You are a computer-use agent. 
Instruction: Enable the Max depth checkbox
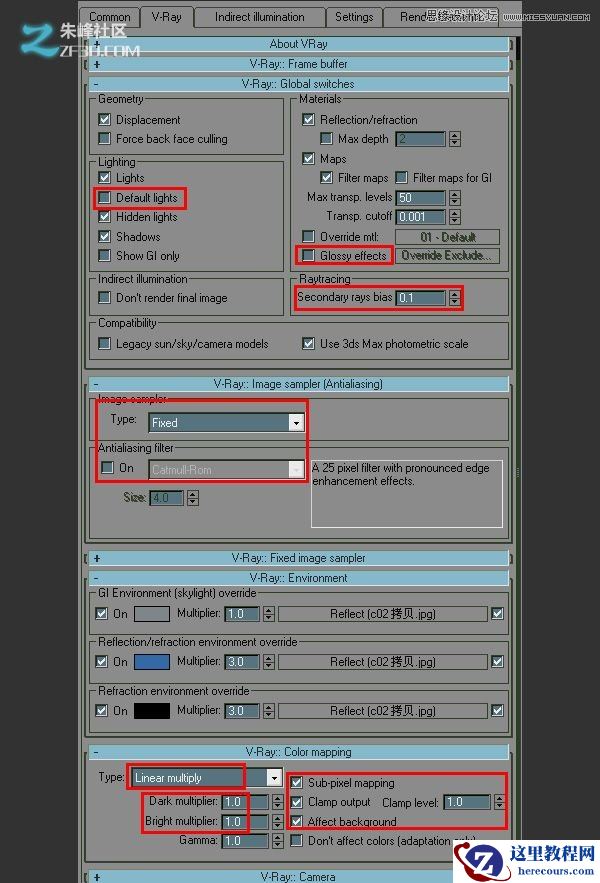pos(326,139)
